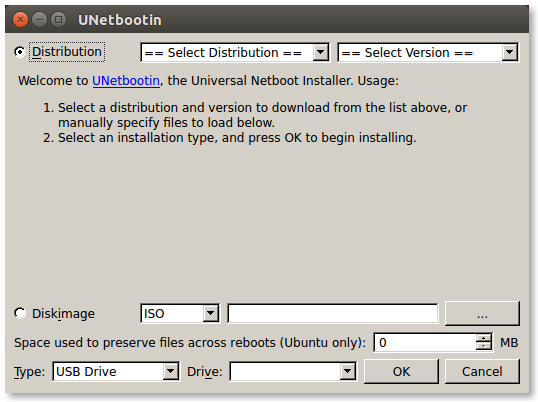Viewport: 538px width, 402px height.
Task: Open the Drive selection dropdown
Action: (x=293, y=371)
